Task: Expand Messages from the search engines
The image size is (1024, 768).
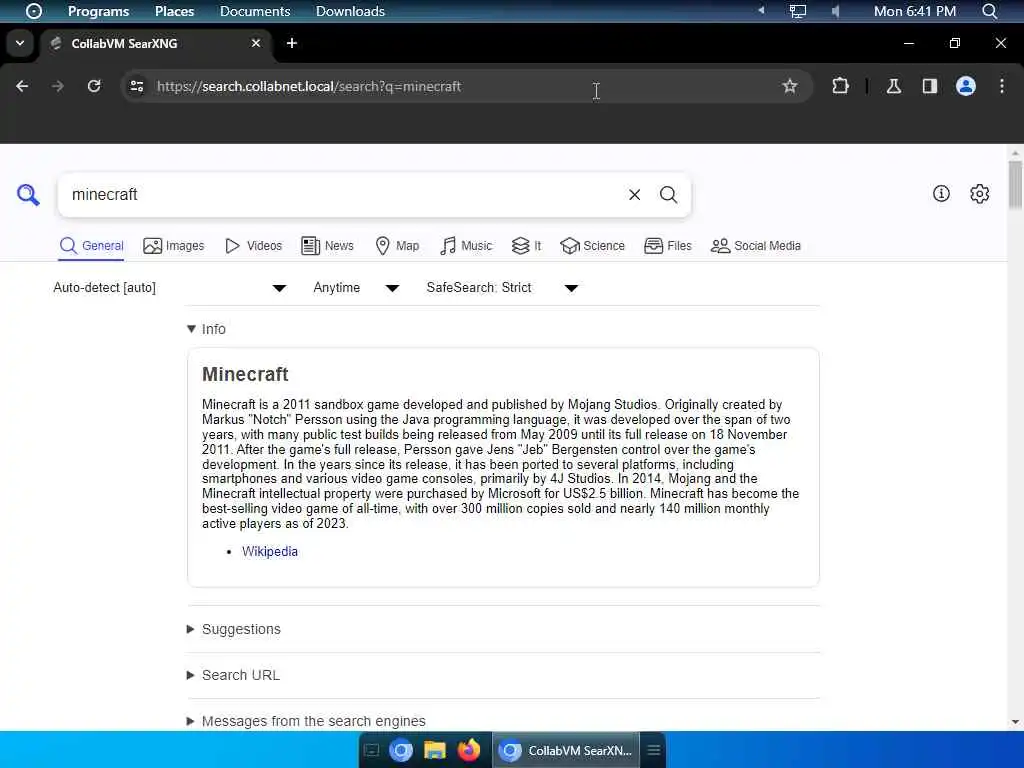Action: tap(306, 721)
